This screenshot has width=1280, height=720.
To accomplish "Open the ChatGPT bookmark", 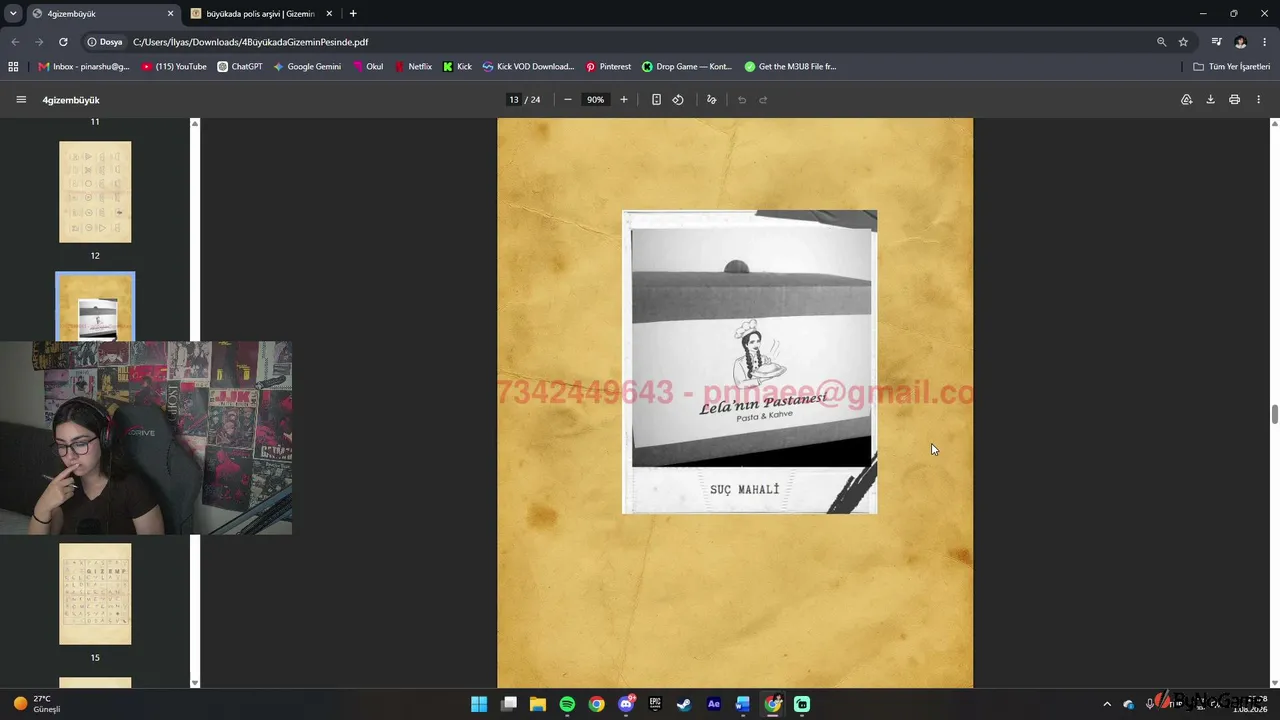I will (x=240, y=67).
